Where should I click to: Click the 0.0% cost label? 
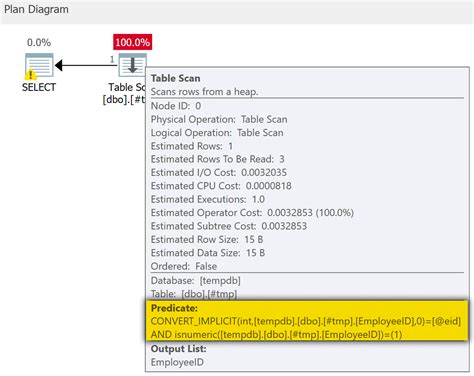(39, 42)
